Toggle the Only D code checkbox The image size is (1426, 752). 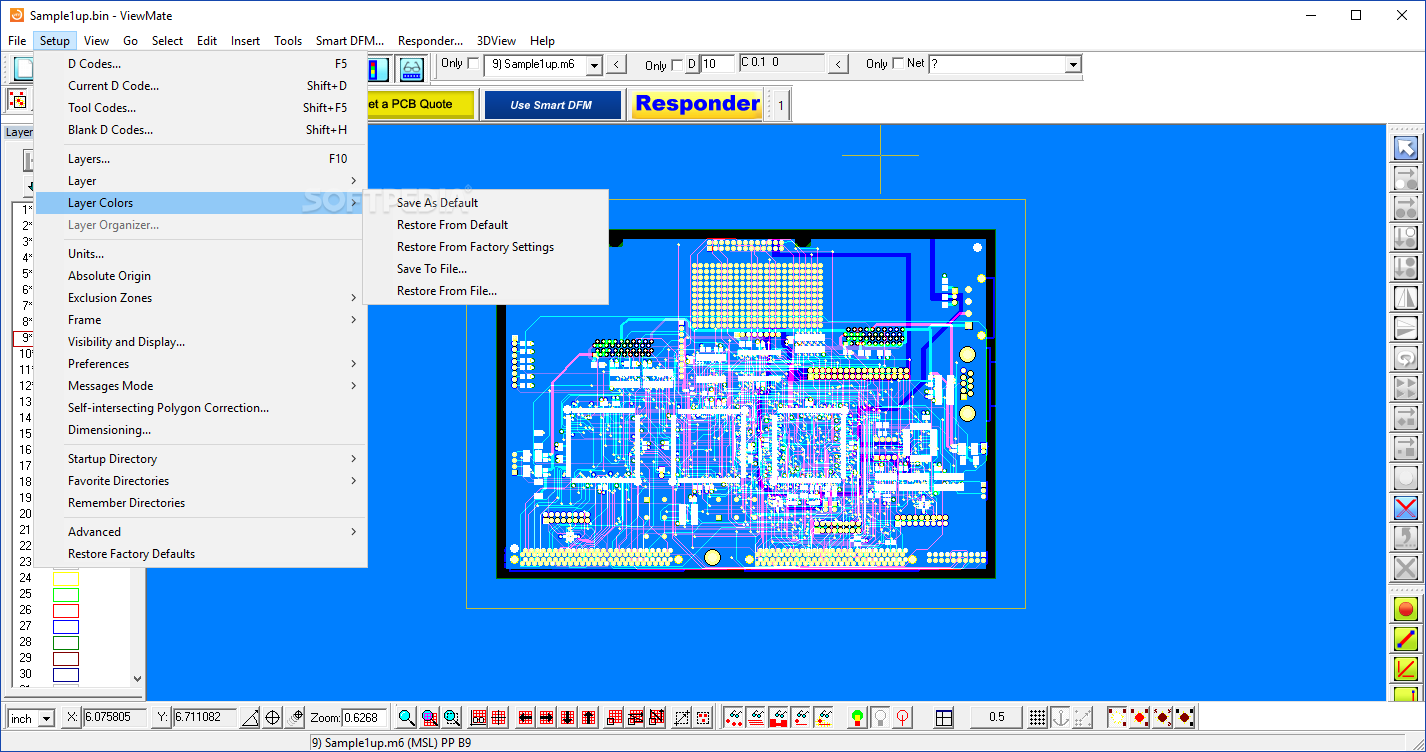click(x=677, y=65)
